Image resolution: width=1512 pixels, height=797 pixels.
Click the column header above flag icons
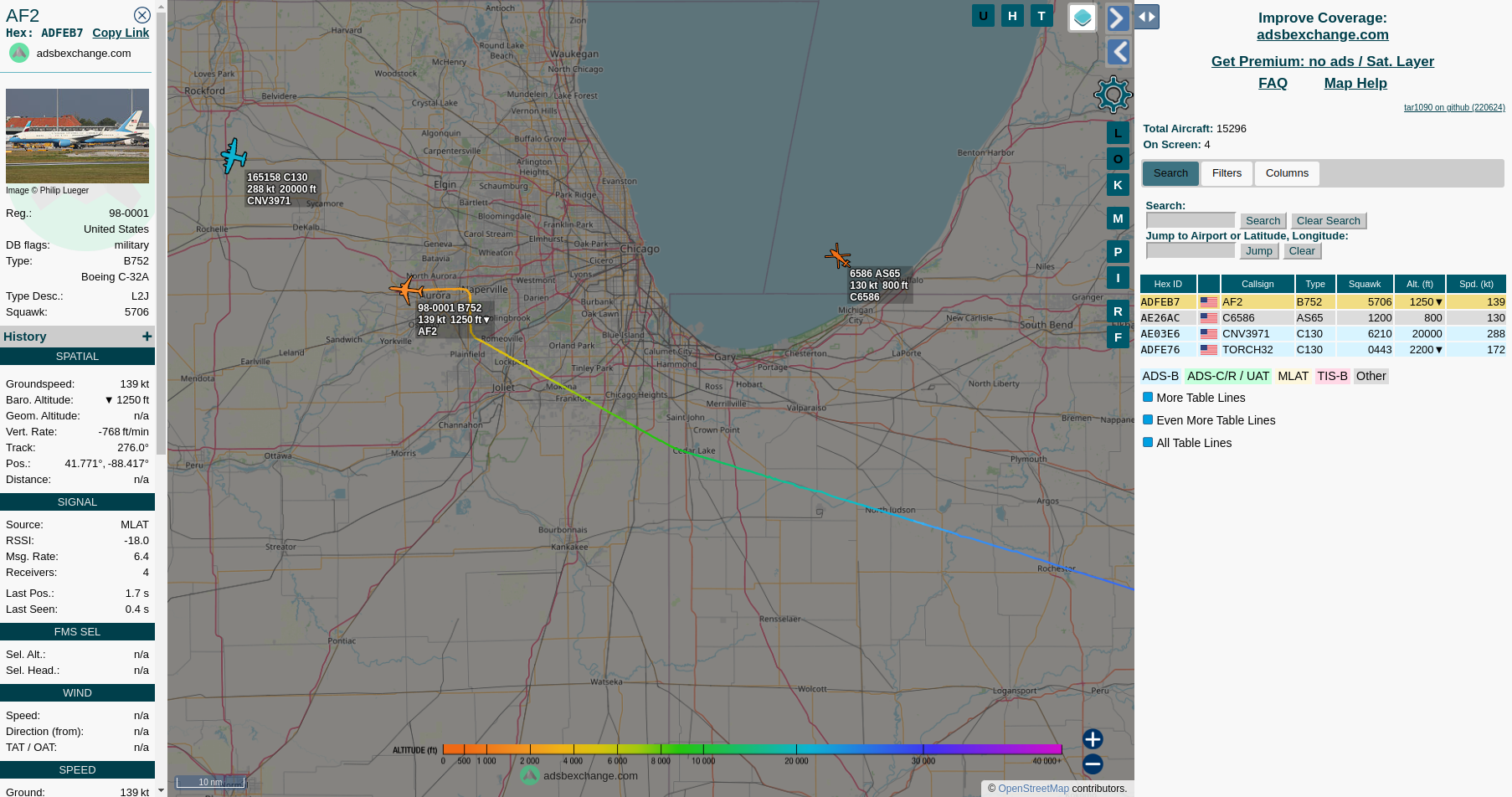tap(1208, 284)
